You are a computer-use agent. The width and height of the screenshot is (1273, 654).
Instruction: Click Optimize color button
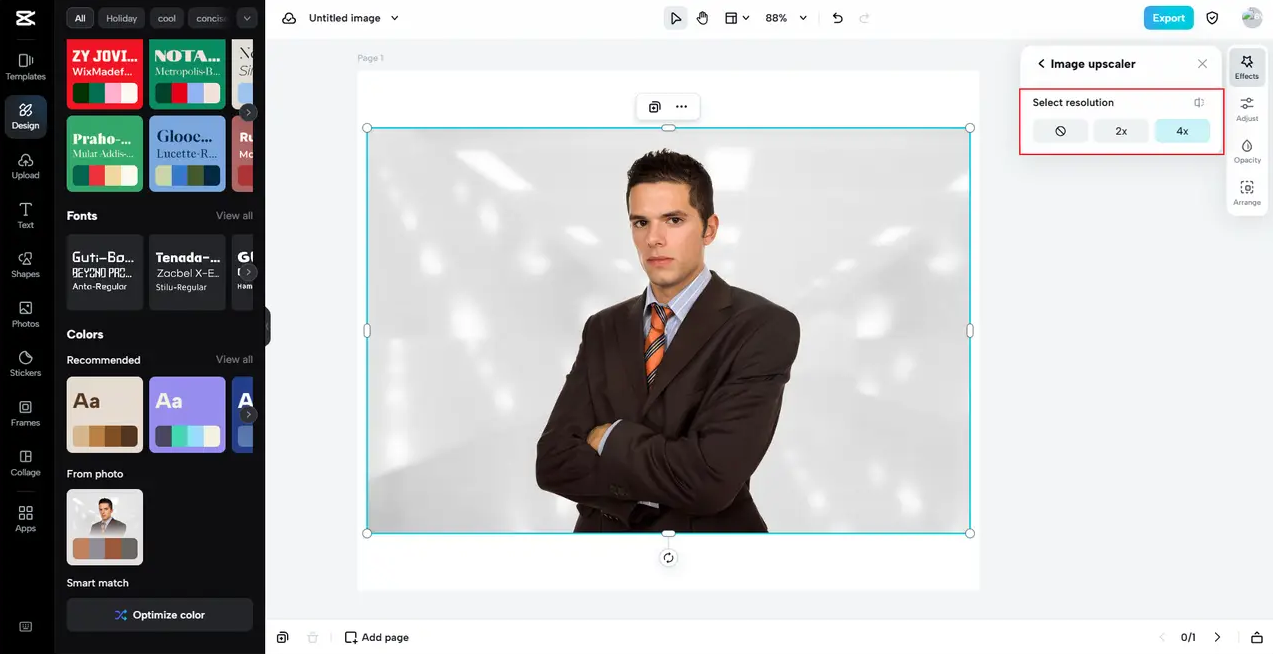[160, 615]
